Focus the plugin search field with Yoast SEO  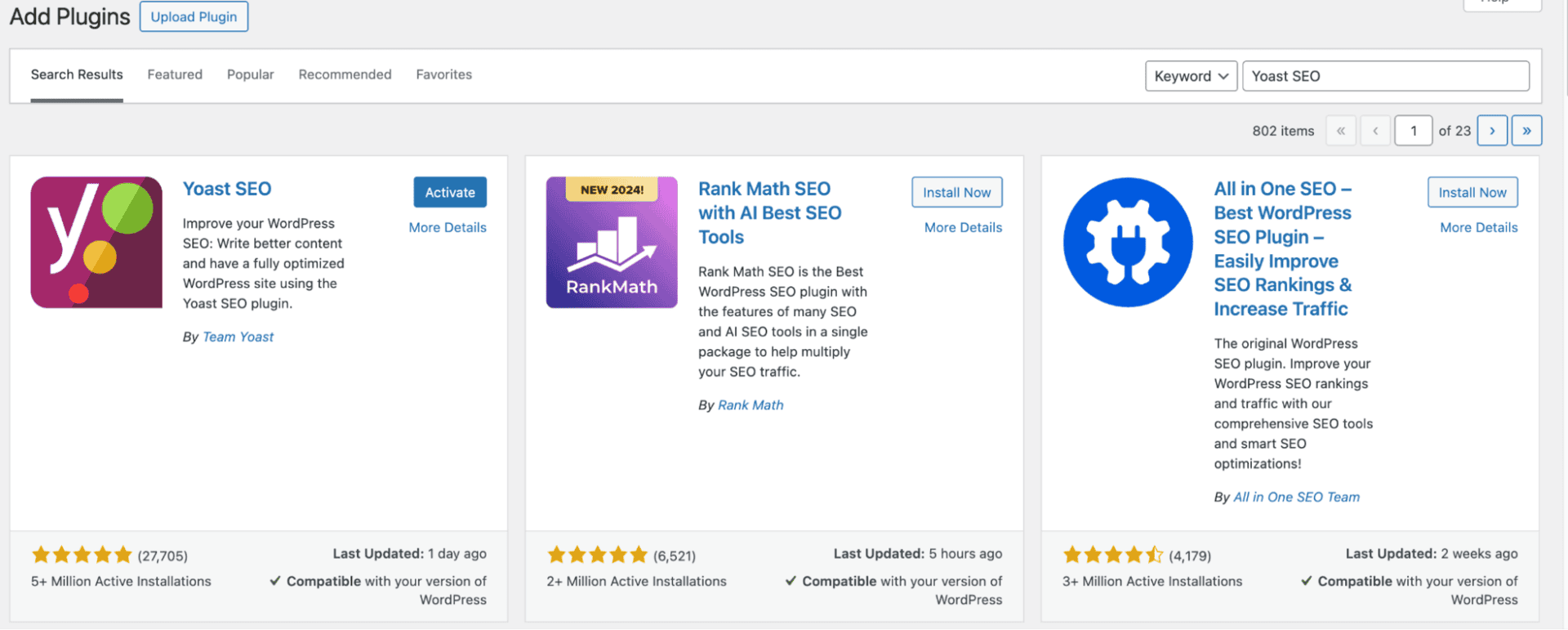1386,76
